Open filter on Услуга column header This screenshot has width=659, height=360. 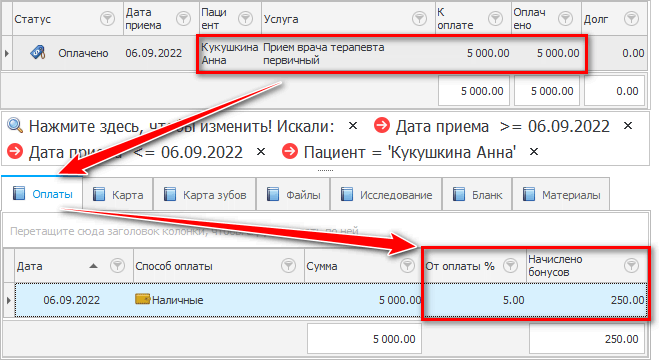419,19
